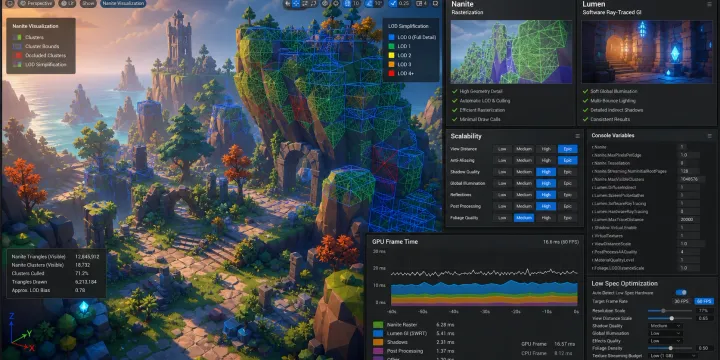This screenshot has height=360, width=720.
Task: Open the Perspective view mode dropdown
Action: 37,3
